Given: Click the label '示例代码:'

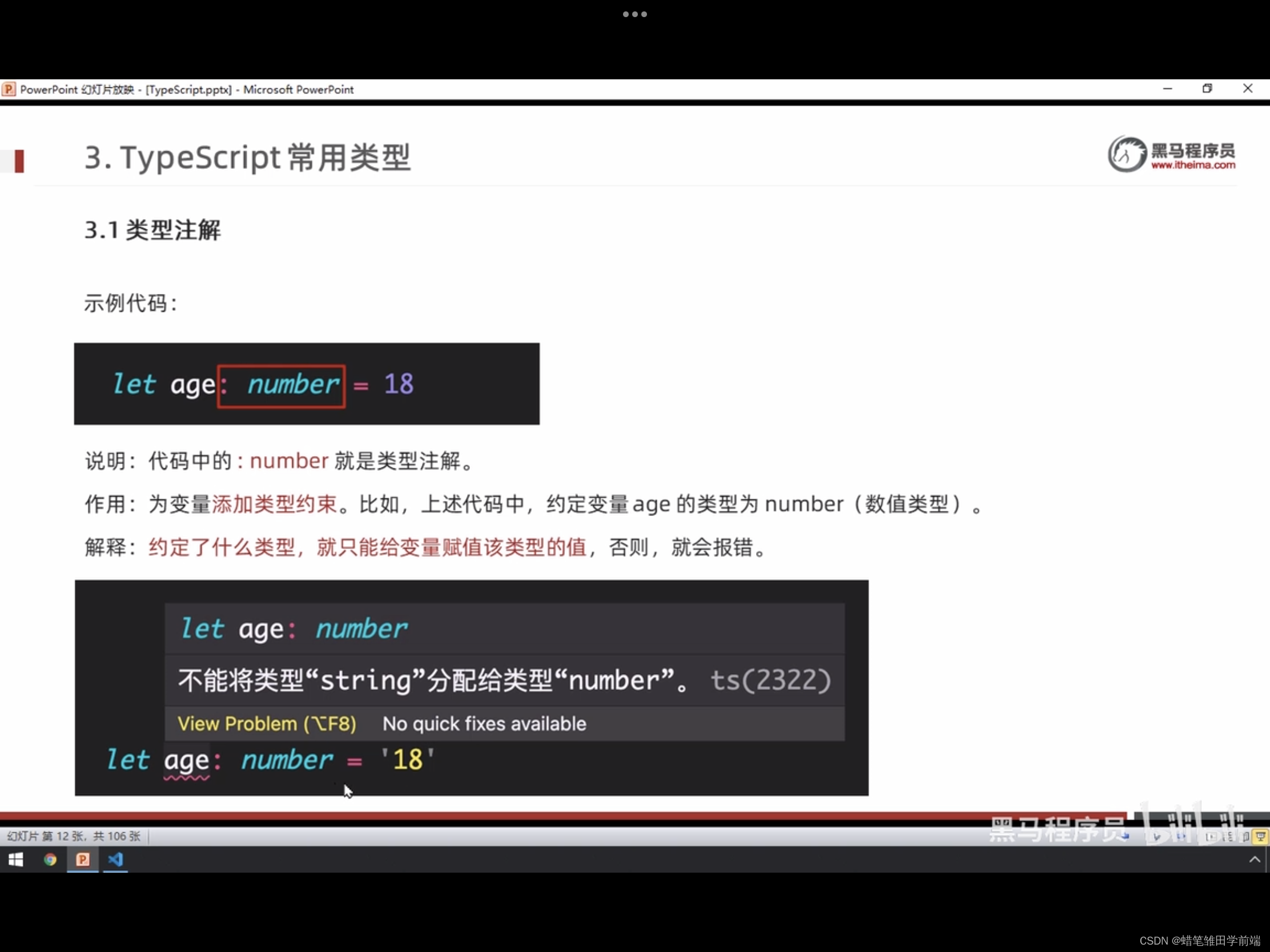Looking at the screenshot, I should [131, 303].
